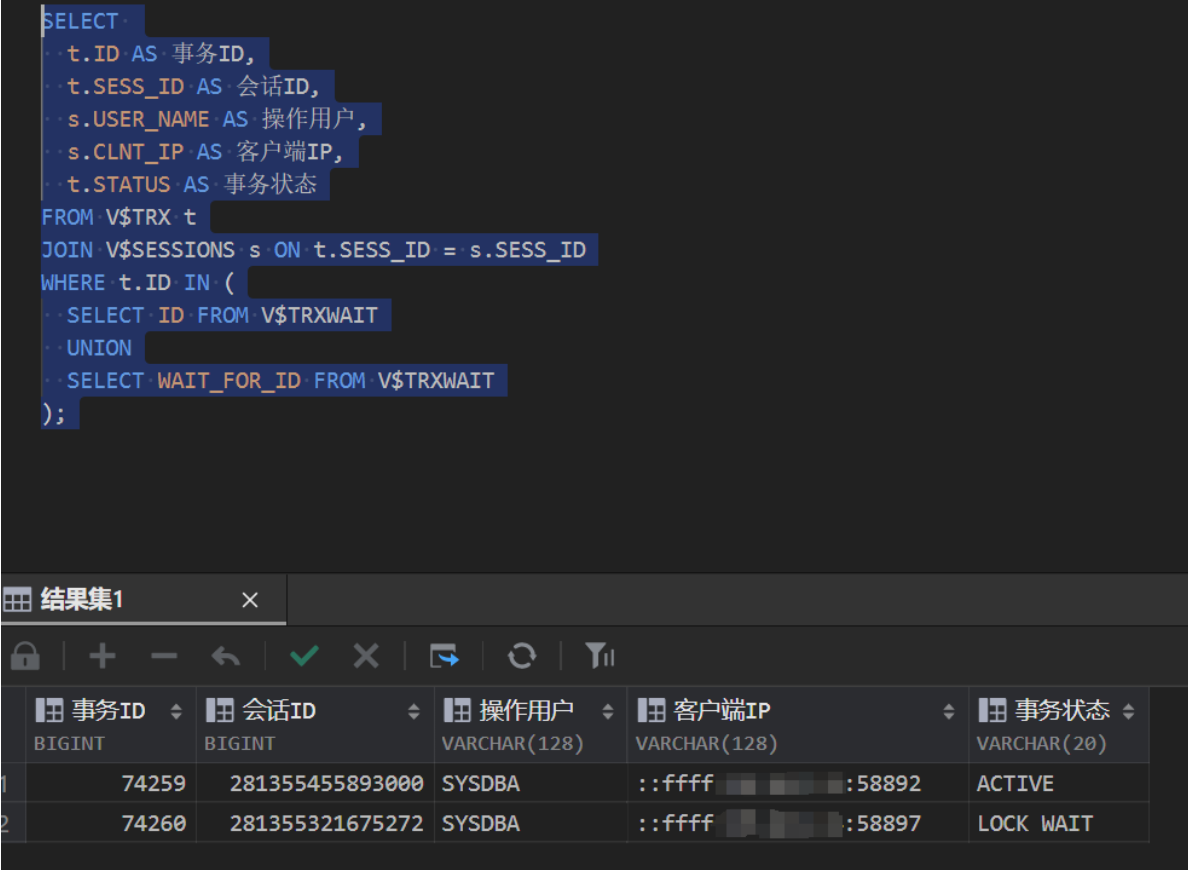Place cursor on WHERE t.ID IN line

point(138,283)
